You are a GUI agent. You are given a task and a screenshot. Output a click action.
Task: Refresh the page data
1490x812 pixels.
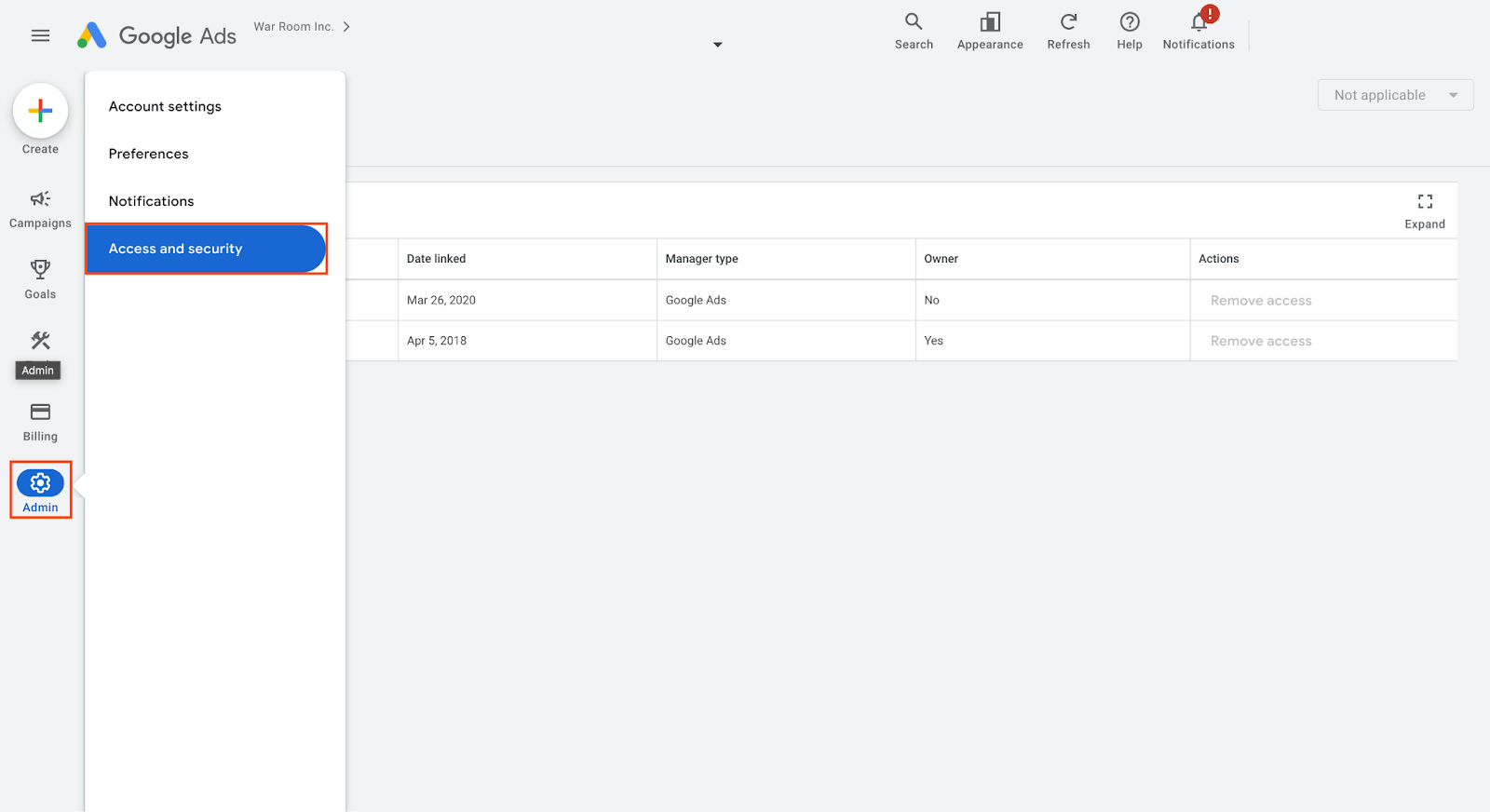[x=1068, y=31]
